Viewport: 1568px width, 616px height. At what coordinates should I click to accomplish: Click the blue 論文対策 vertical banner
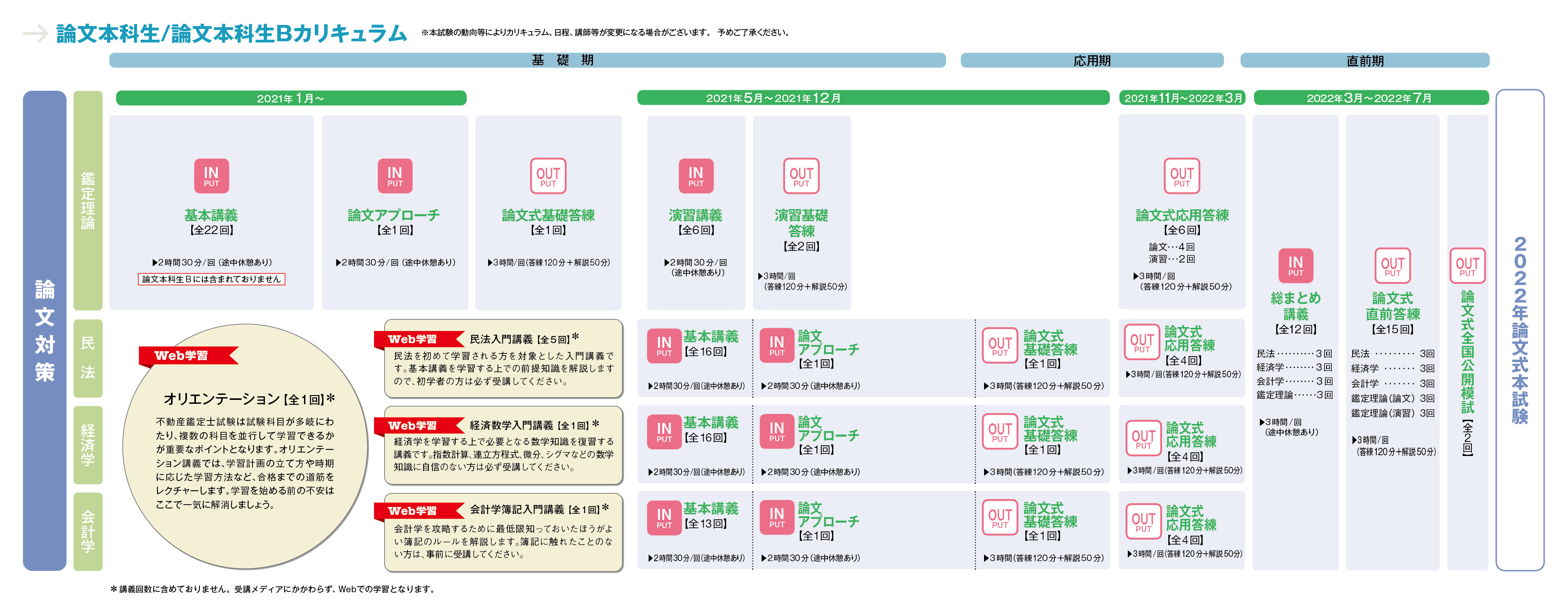point(44,331)
